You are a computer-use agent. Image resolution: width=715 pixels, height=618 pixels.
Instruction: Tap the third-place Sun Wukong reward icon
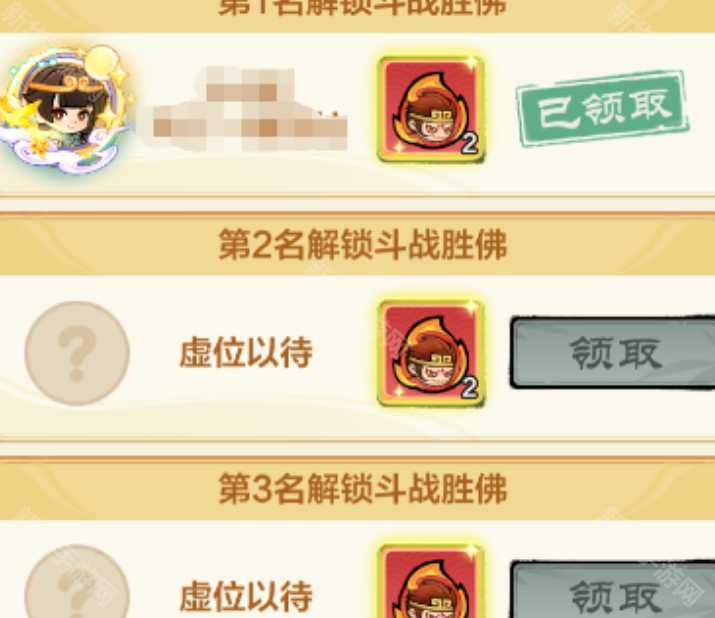430,581
